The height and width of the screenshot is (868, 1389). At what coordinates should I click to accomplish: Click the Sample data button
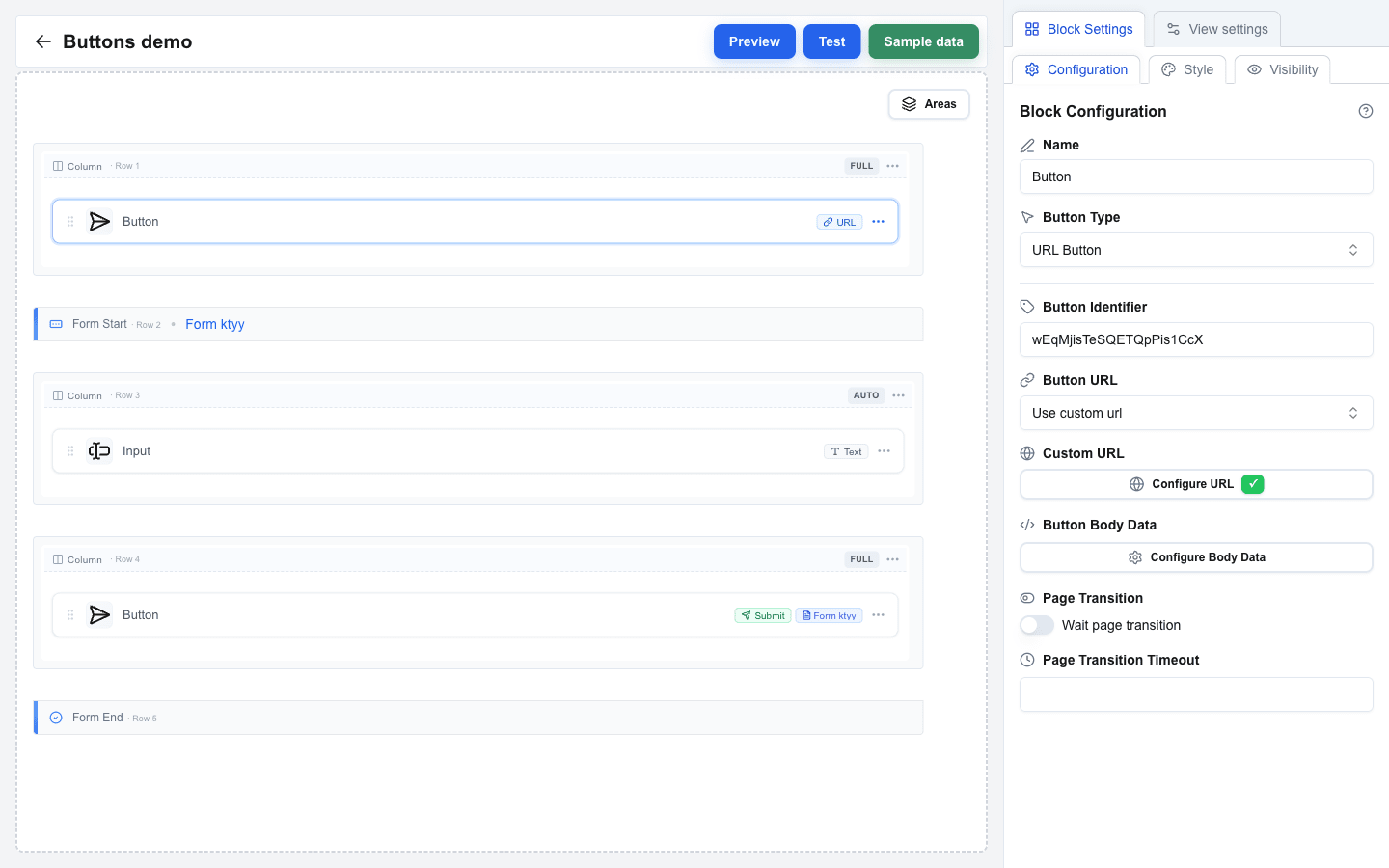923,41
